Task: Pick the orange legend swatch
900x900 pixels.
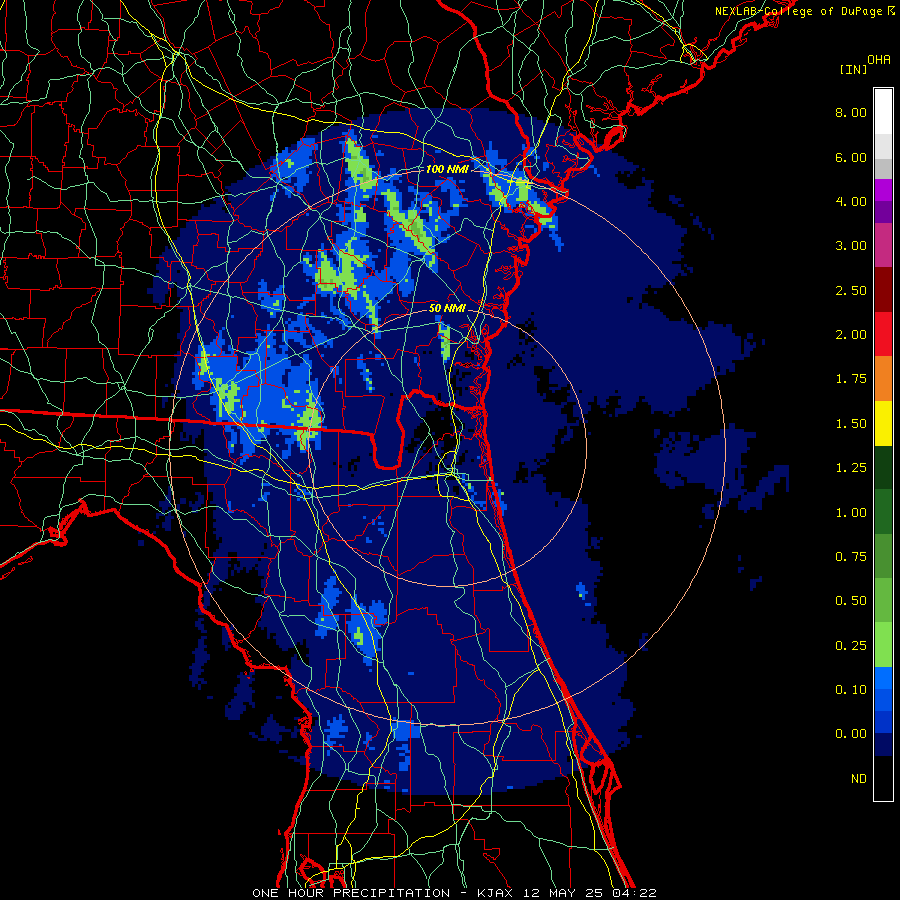Action: pos(883,378)
